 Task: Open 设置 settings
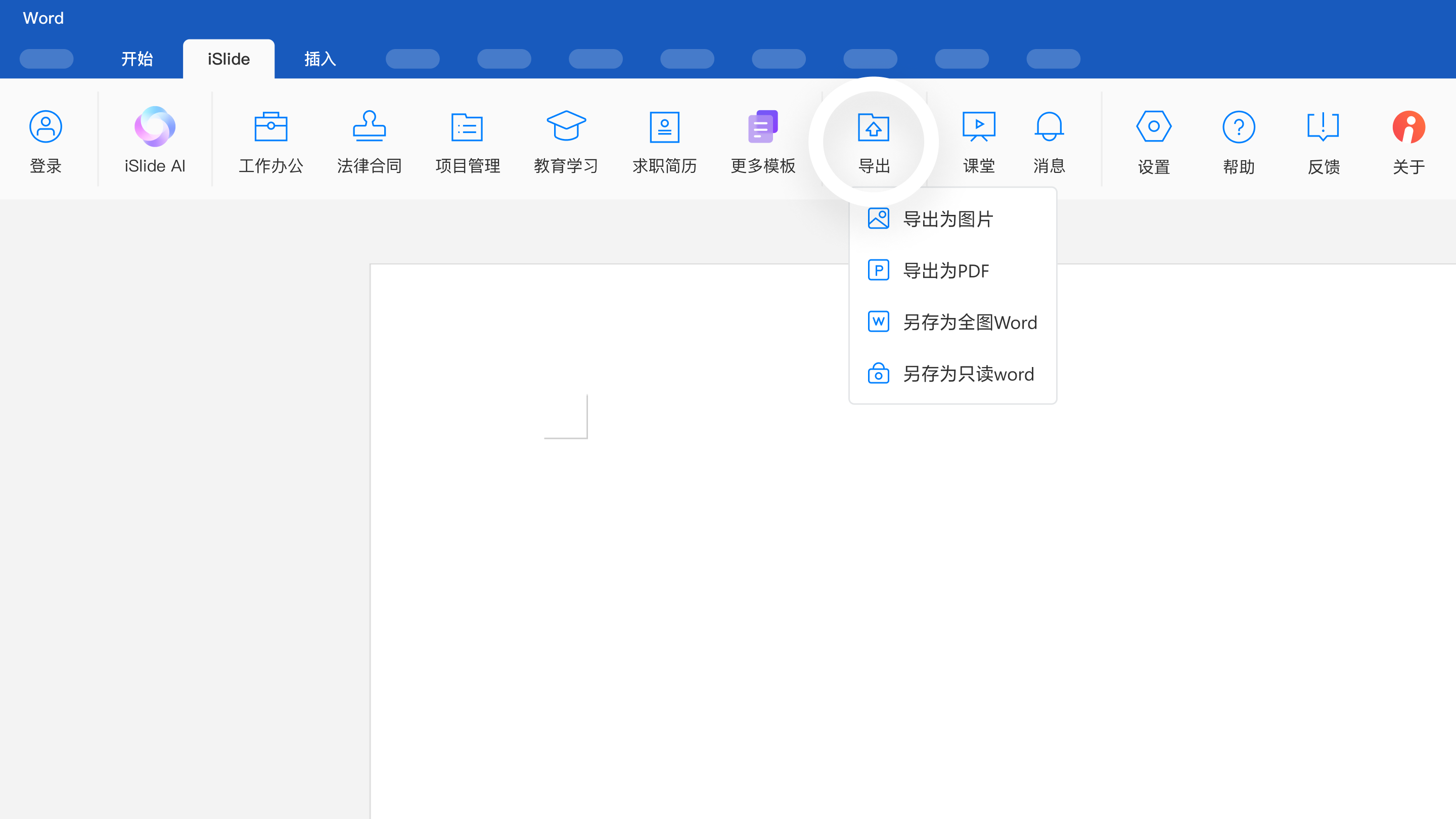(1154, 142)
